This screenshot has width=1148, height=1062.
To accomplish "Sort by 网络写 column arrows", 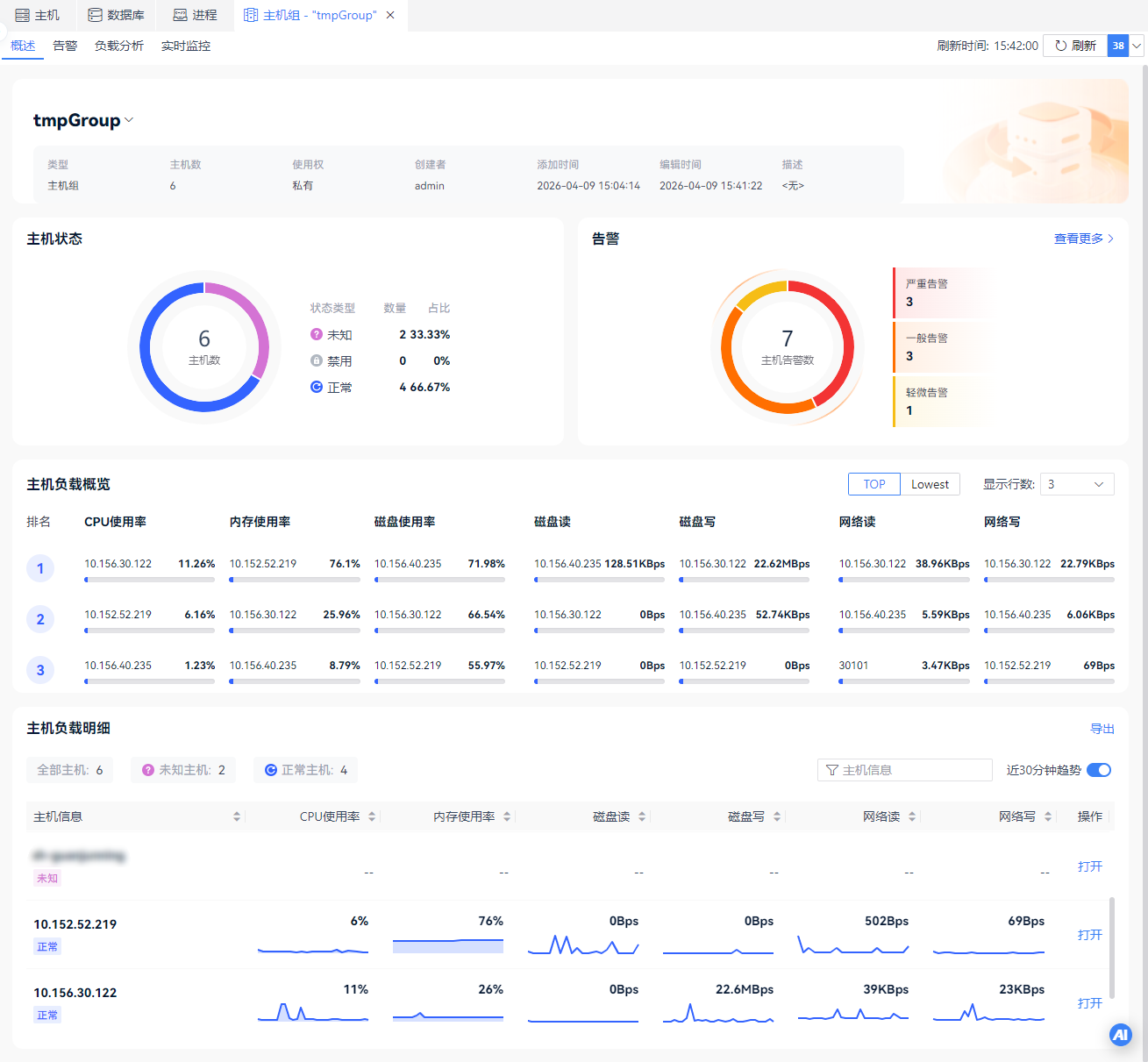I will point(1048,816).
